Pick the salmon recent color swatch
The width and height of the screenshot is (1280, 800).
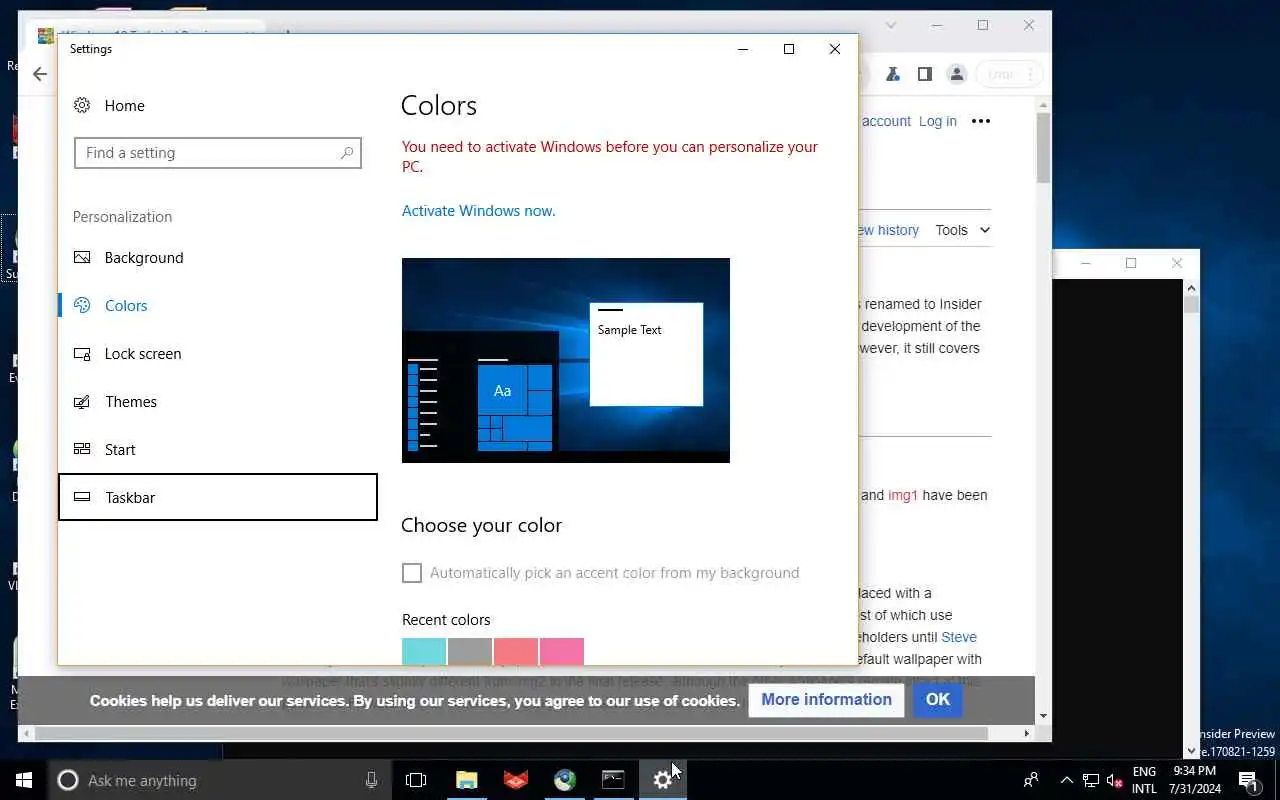coord(516,651)
